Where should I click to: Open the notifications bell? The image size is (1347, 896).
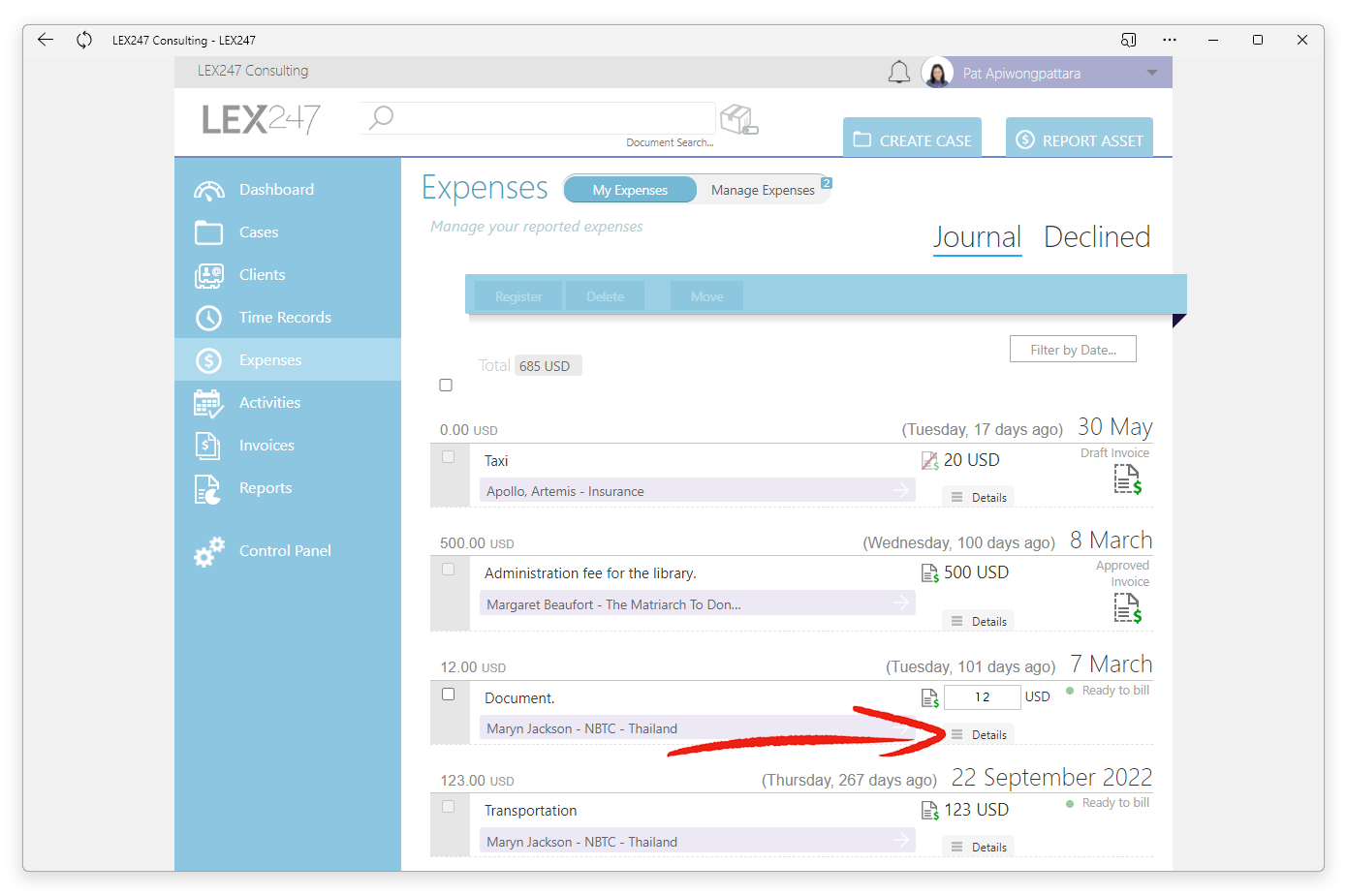click(899, 73)
